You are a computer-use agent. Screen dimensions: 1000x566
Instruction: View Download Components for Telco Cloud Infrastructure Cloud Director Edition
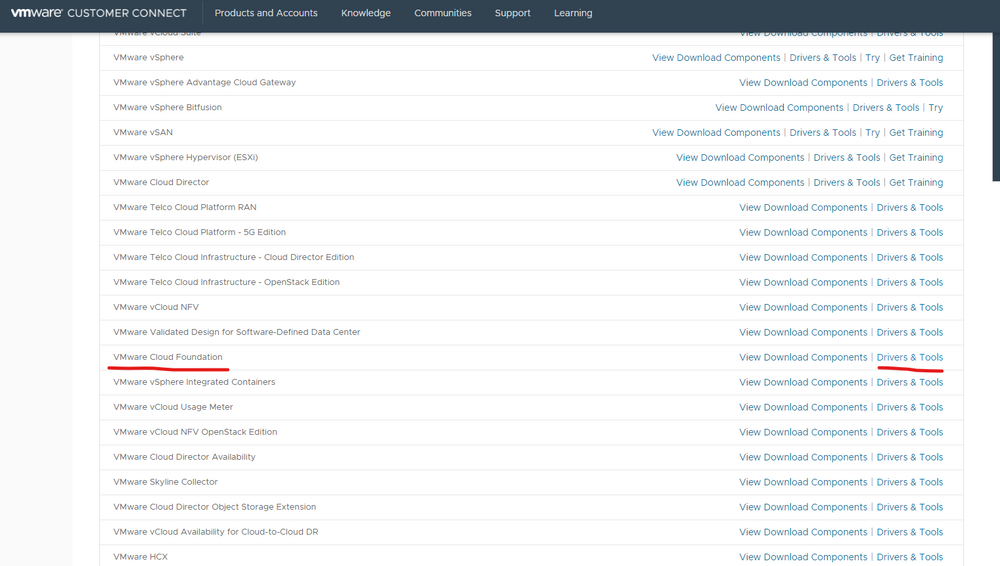(x=803, y=257)
